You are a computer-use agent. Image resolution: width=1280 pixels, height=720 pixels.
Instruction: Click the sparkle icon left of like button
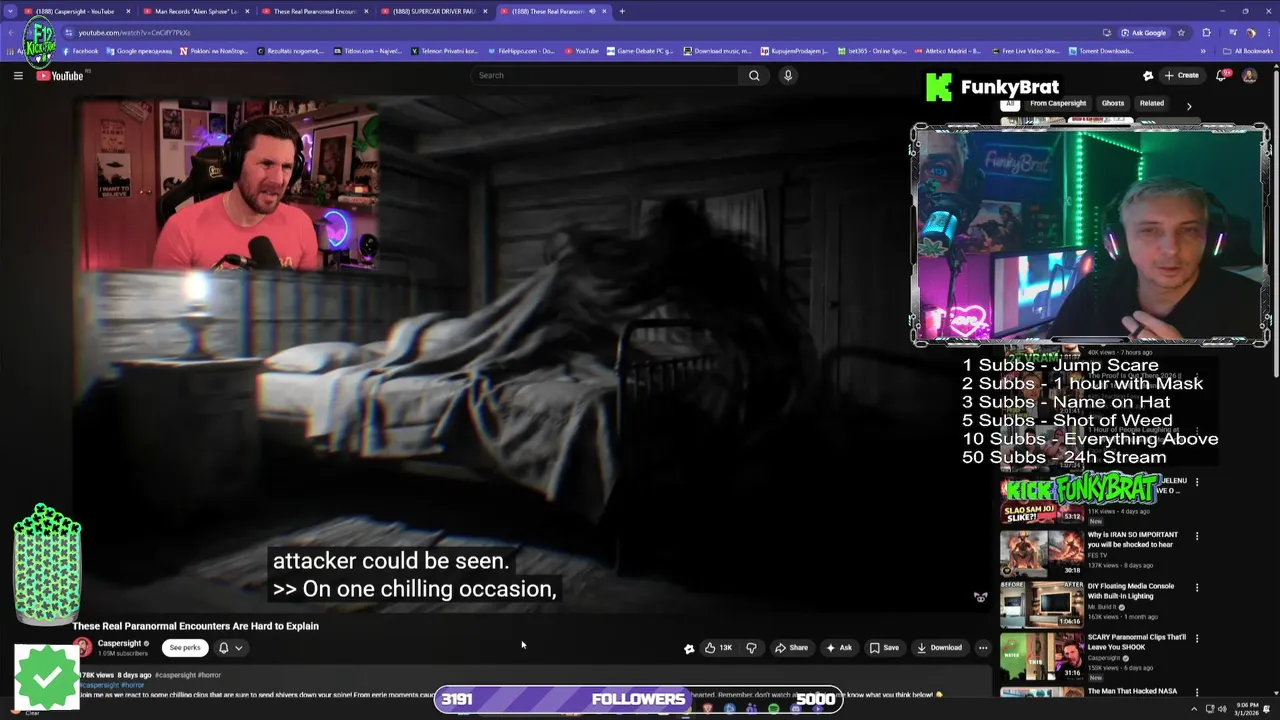pos(689,648)
